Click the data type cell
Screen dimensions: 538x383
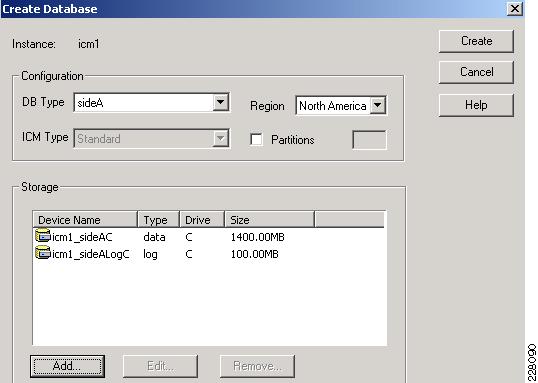coord(154,237)
